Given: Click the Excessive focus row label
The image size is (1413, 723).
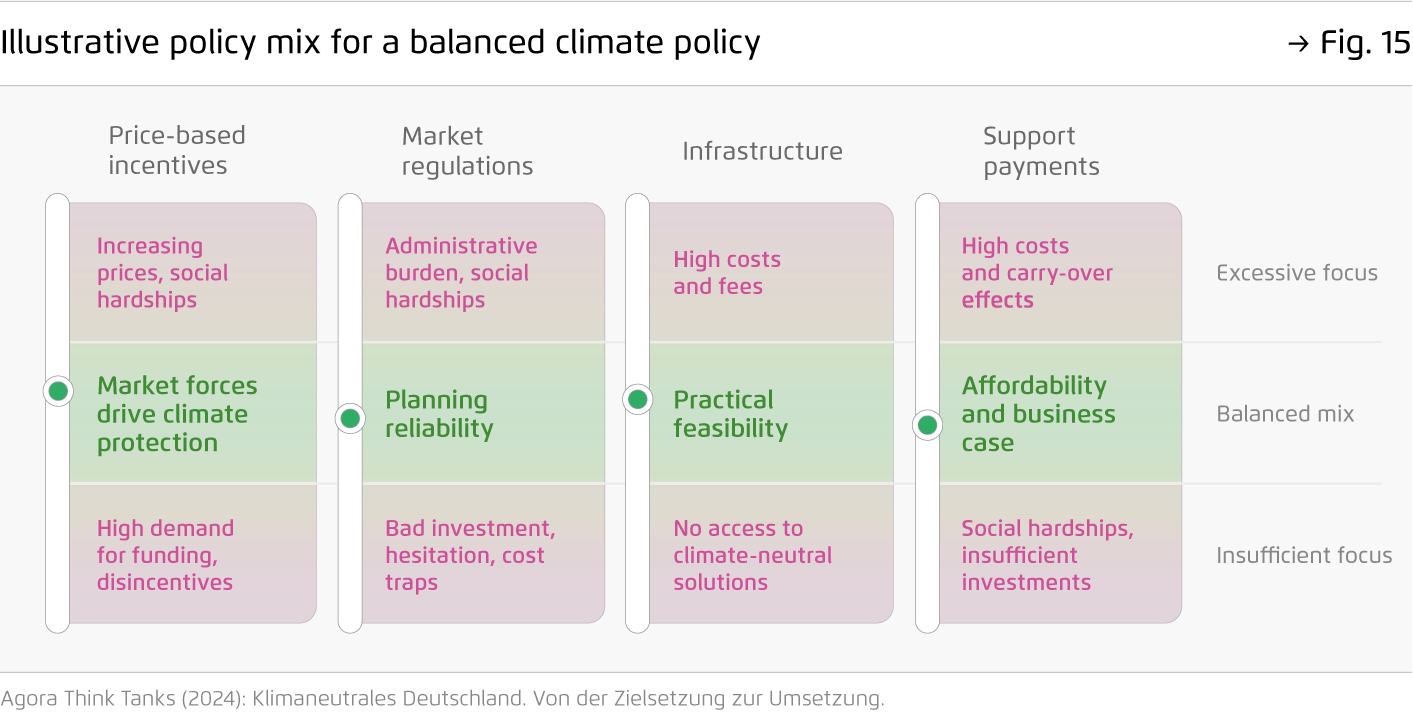Looking at the screenshot, I should 1296,273.
